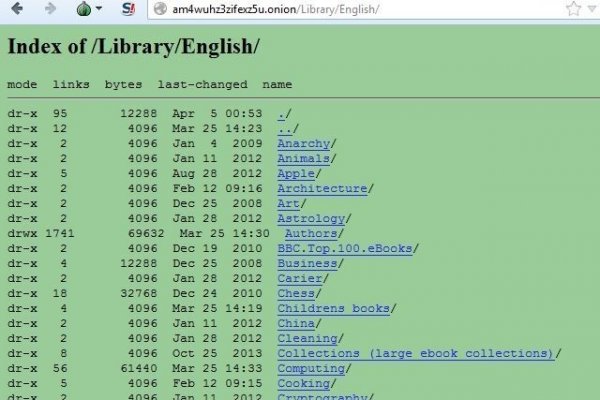Open the Anarchy folder
This screenshot has width=600, height=400.
tap(303, 143)
